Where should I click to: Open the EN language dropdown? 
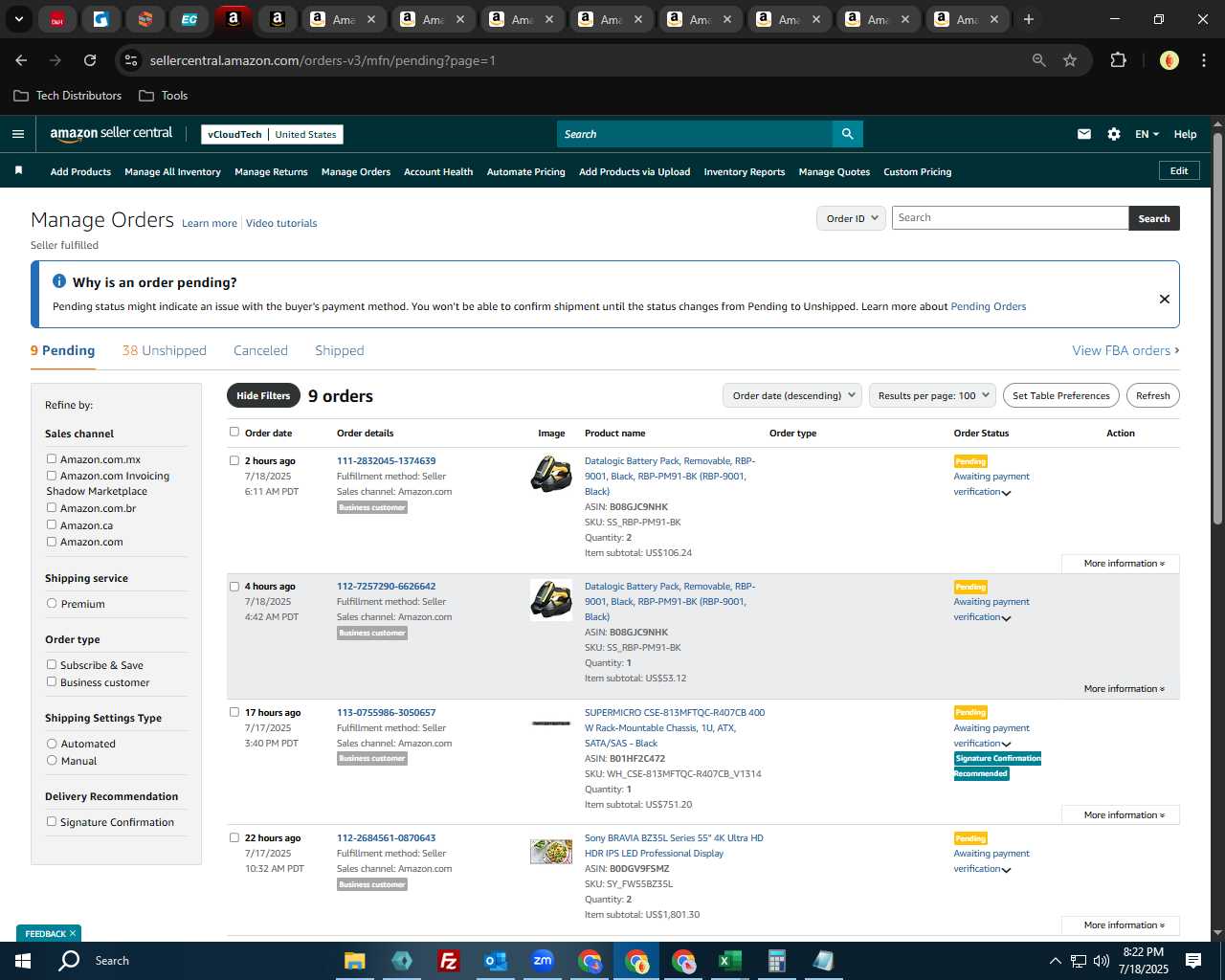pos(1147,134)
